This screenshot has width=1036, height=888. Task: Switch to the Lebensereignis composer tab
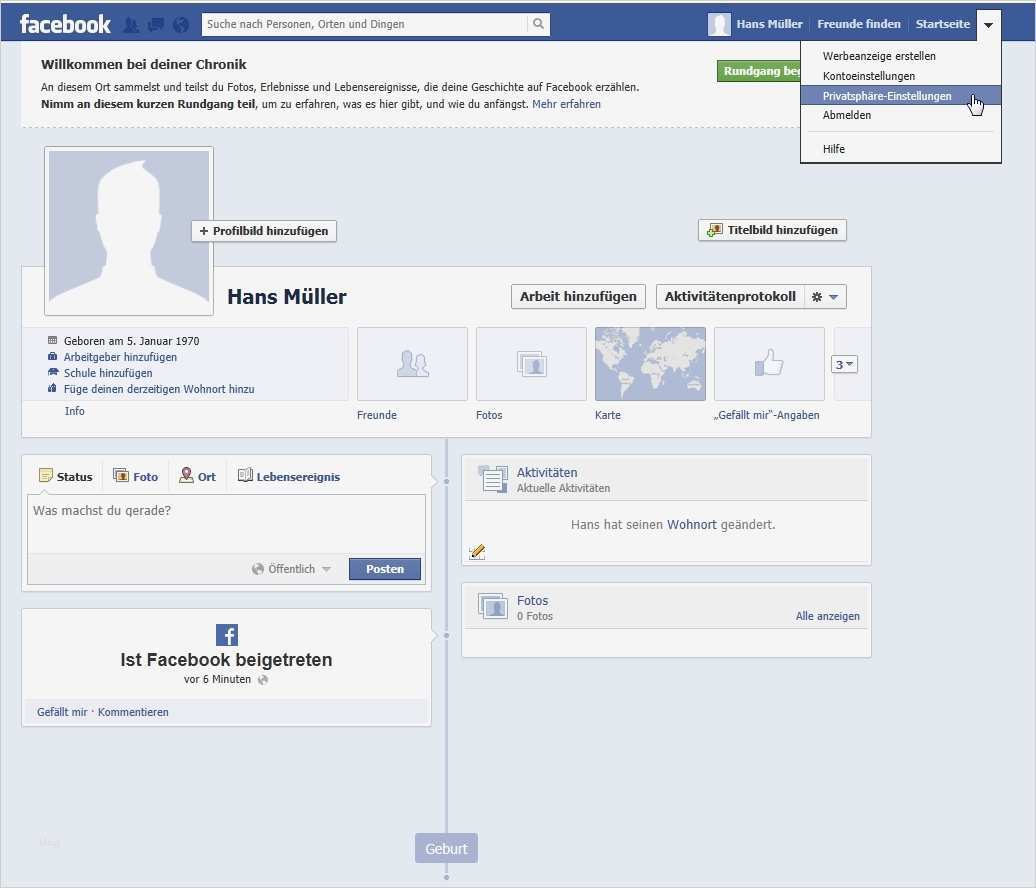pos(289,476)
